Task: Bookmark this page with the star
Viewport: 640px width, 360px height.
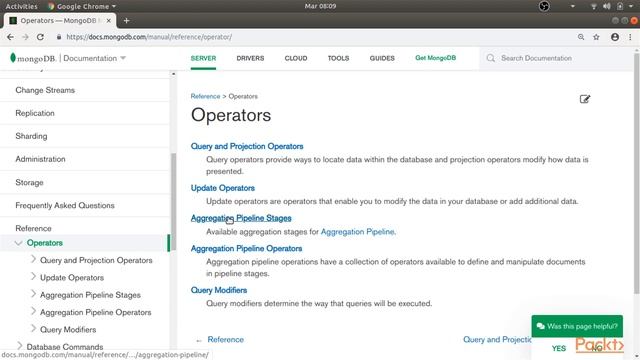Action: [596, 37]
